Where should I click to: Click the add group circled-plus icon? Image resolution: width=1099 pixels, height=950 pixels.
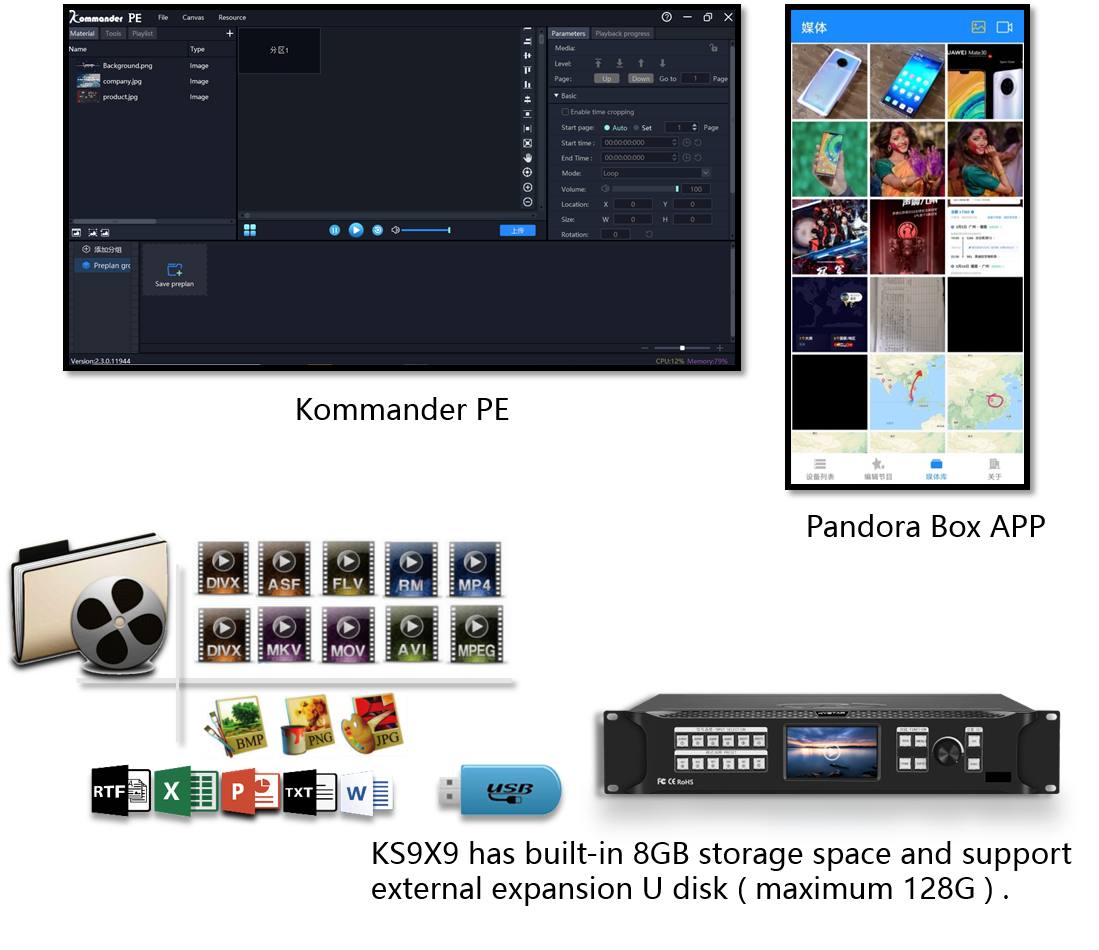[86, 249]
